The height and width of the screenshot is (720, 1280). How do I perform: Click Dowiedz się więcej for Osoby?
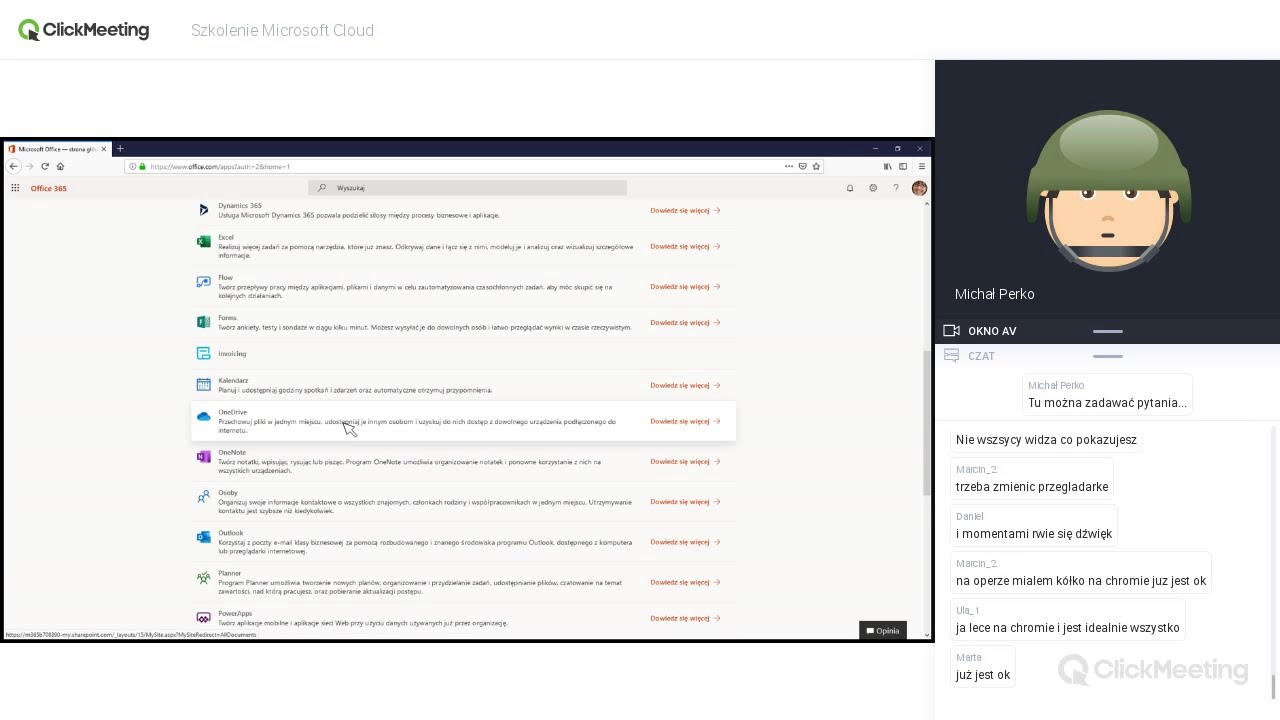point(685,502)
